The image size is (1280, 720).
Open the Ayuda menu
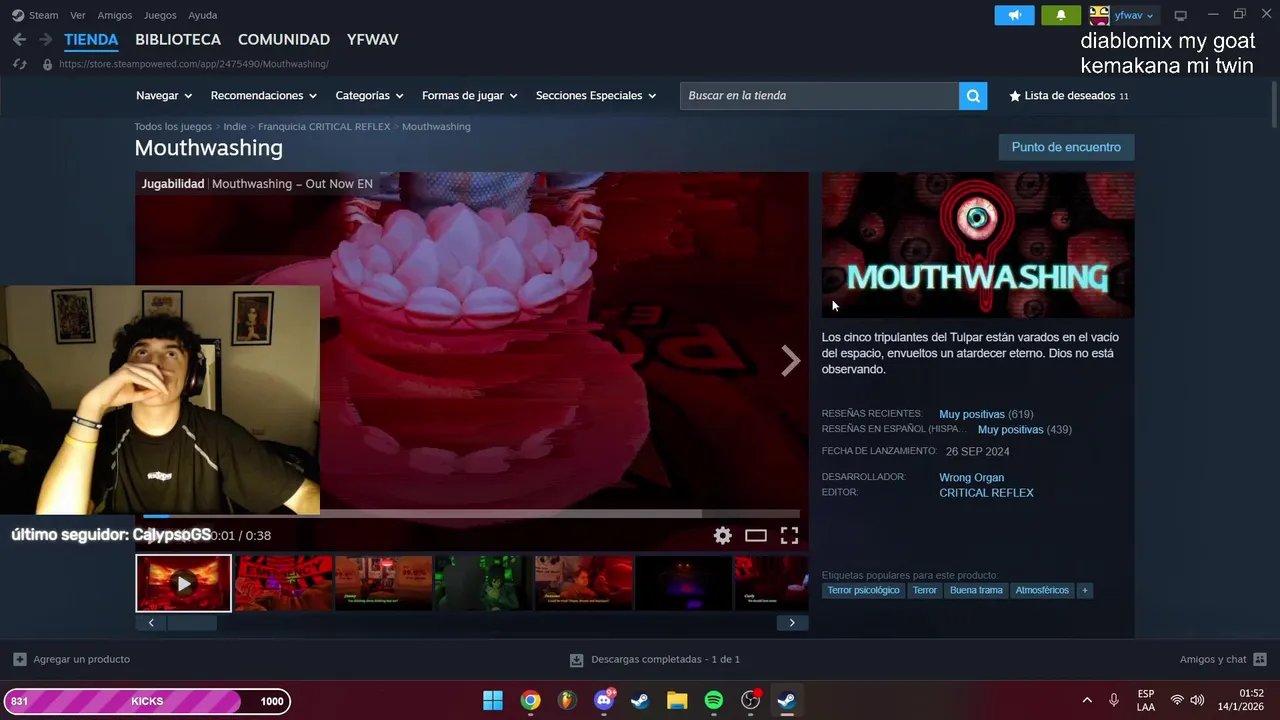(203, 15)
